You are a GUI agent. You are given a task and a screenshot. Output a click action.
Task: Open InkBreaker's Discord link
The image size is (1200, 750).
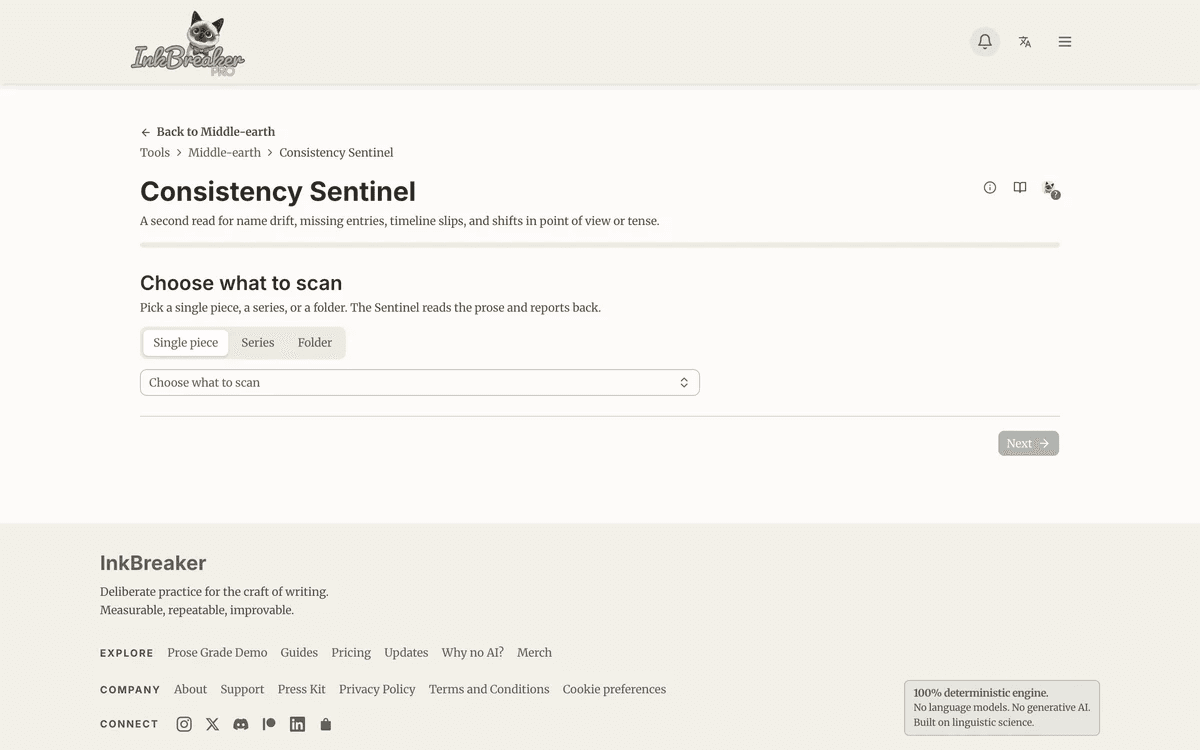tap(241, 724)
